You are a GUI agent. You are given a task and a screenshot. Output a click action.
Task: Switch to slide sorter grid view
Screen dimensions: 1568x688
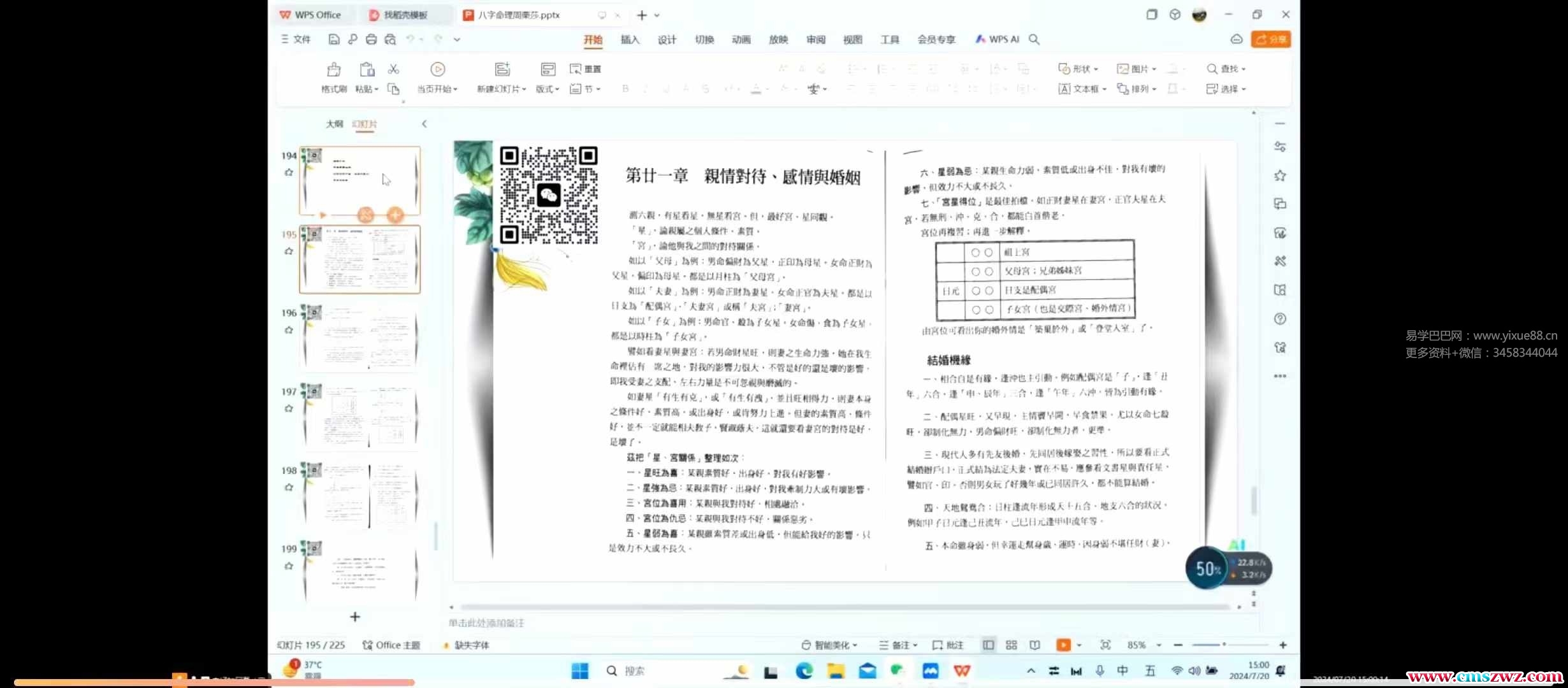[x=1012, y=645]
